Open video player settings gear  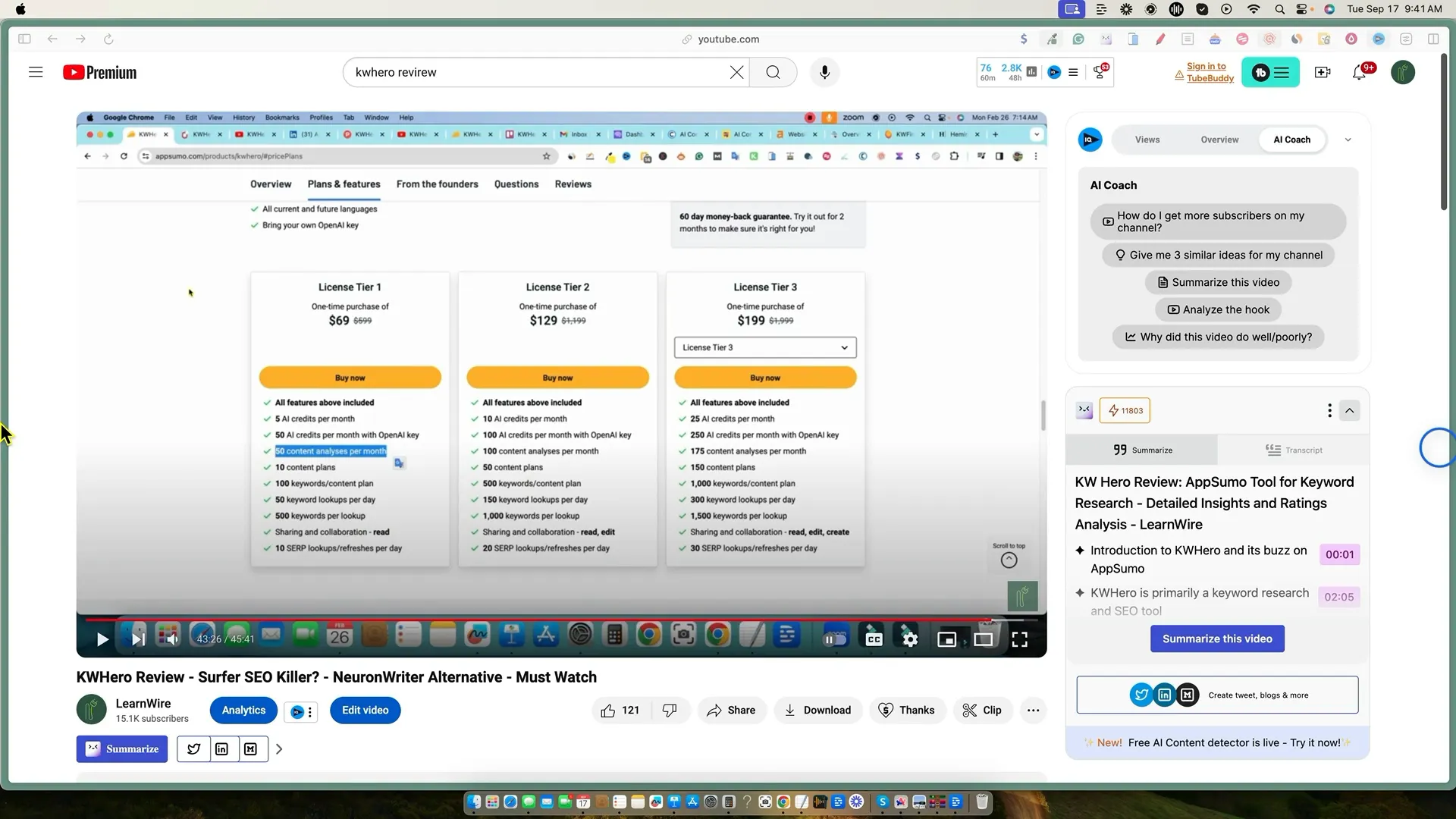click(910, 639)
